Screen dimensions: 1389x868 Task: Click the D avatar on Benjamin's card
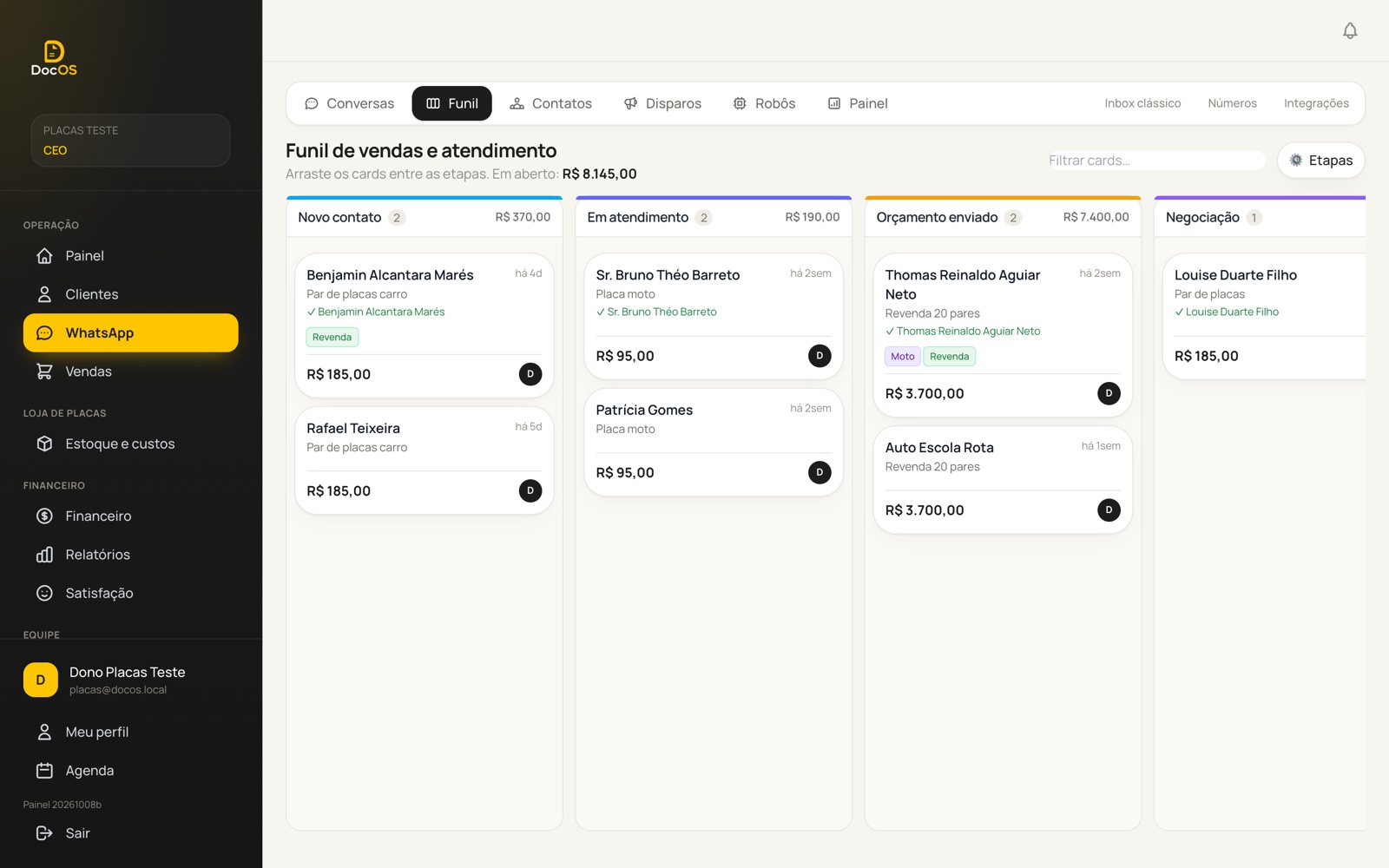click(x=530, y=374)
